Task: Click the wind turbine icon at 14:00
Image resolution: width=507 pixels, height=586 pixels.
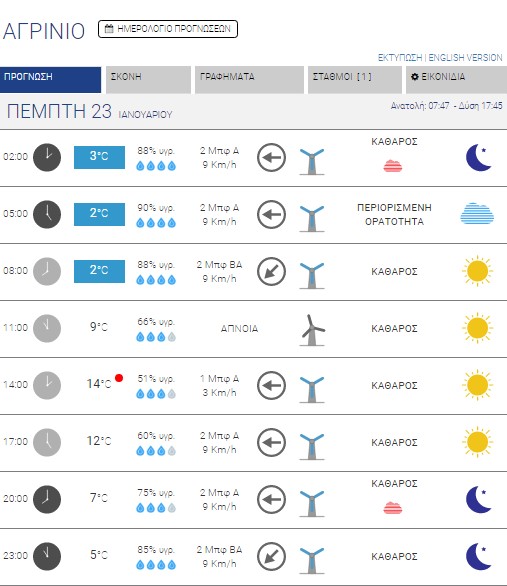Action: point(312,389)
